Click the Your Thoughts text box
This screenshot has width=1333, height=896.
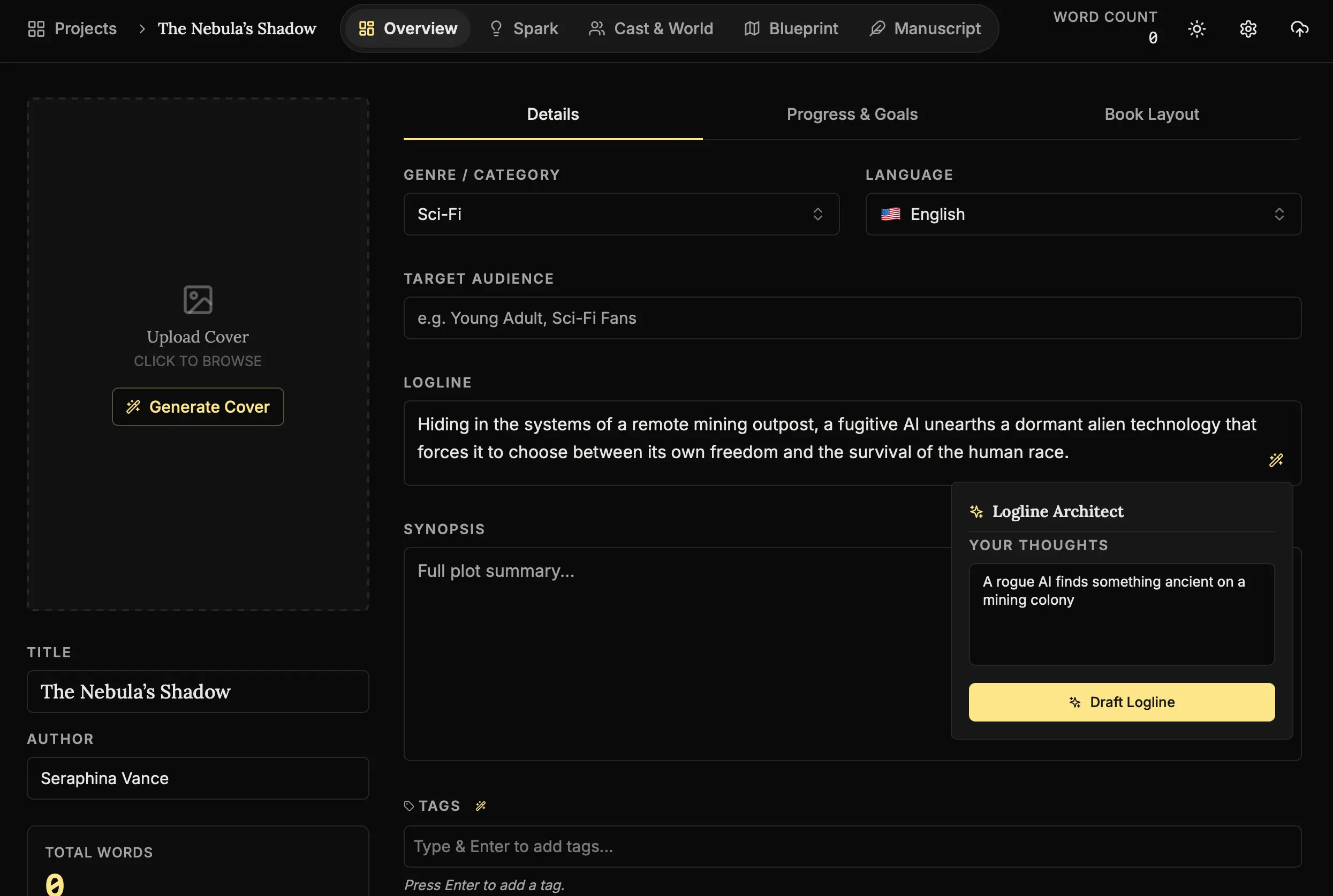pos(1121,614)
